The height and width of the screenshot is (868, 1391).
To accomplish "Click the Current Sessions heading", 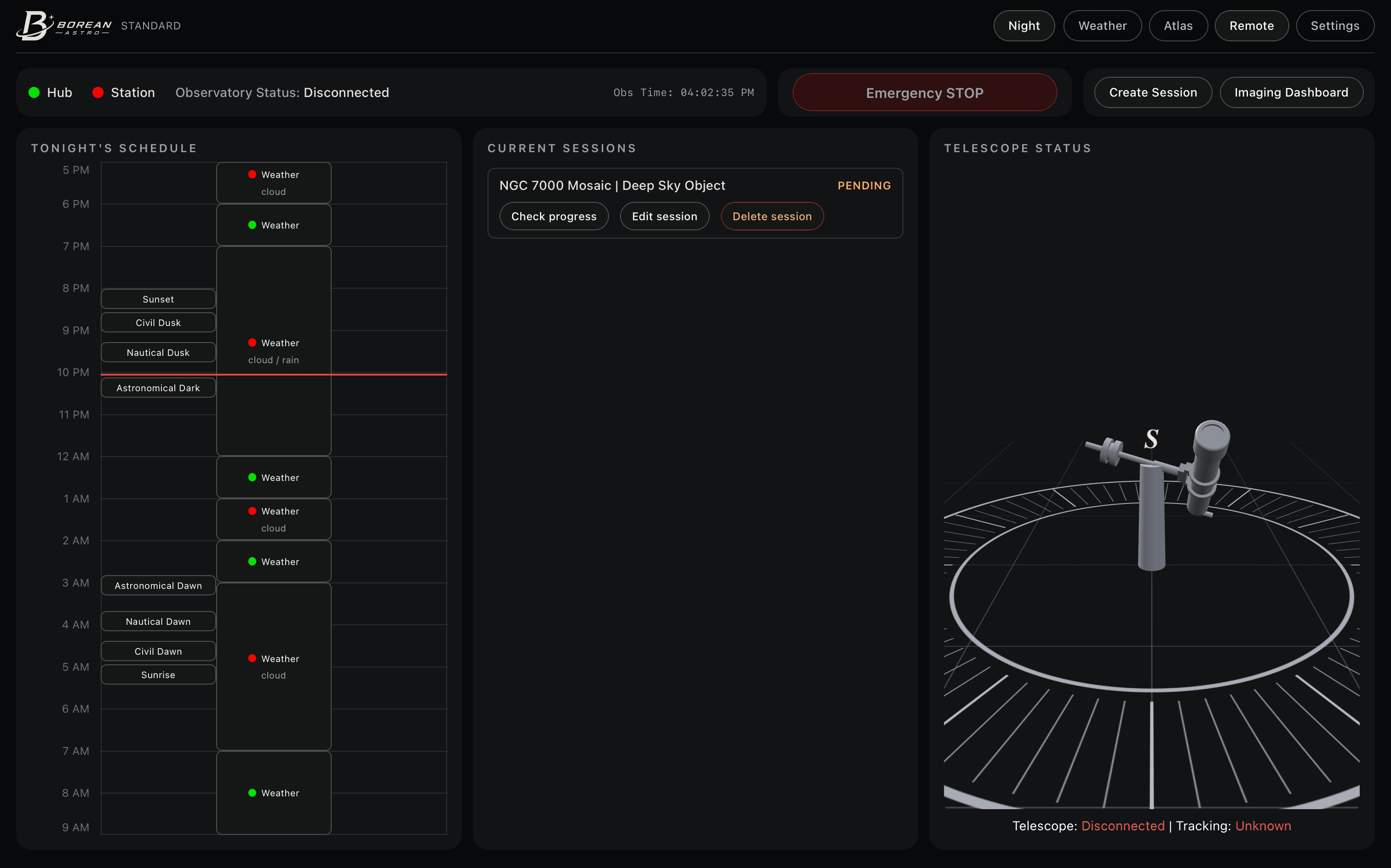I will click(x=562, y=148).
